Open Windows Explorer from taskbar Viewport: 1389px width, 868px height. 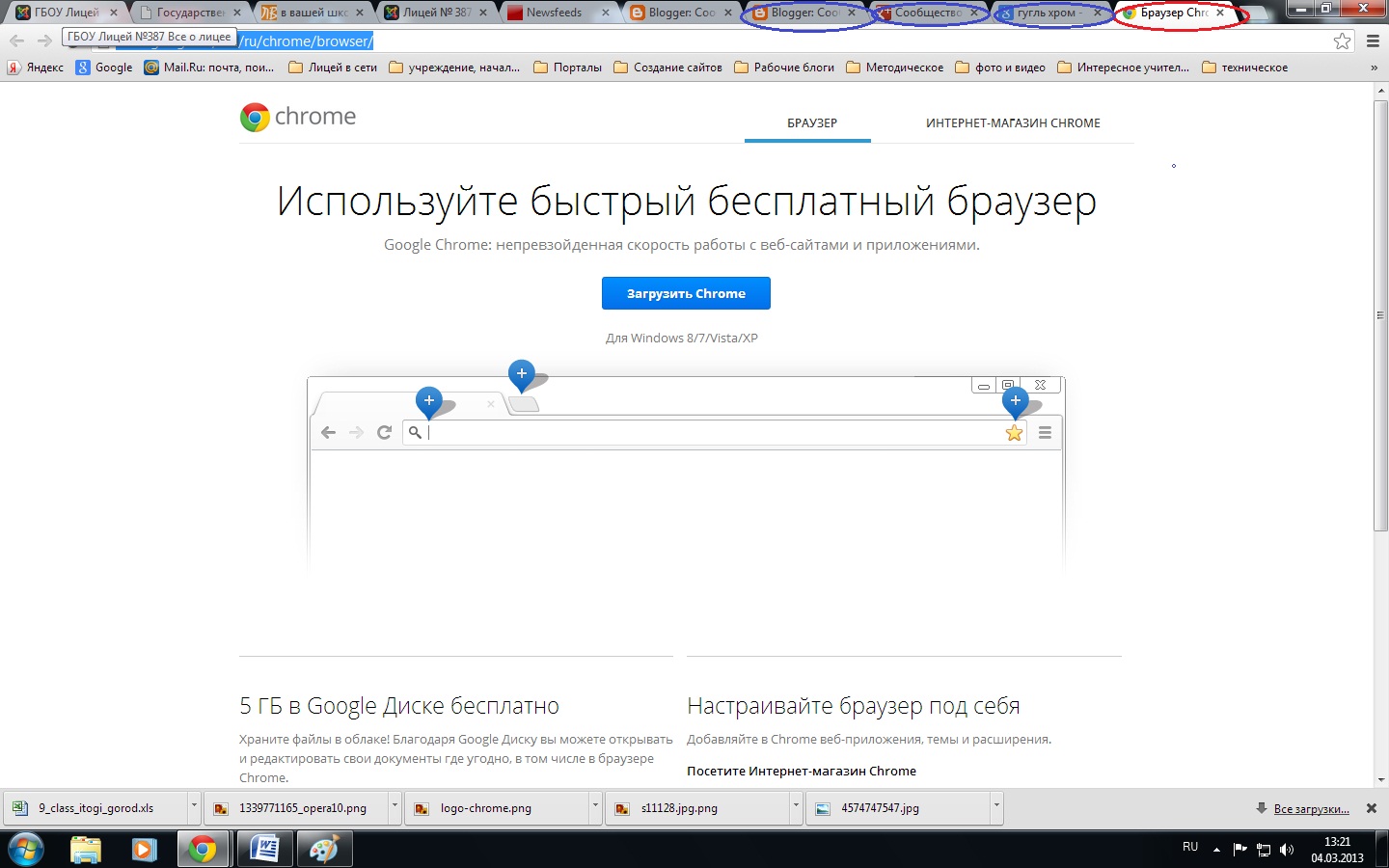86,850
